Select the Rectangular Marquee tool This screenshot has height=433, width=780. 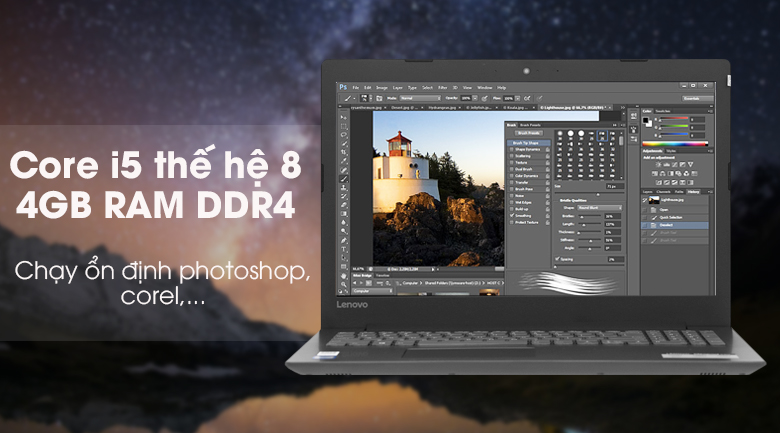[x=343, y=126]
